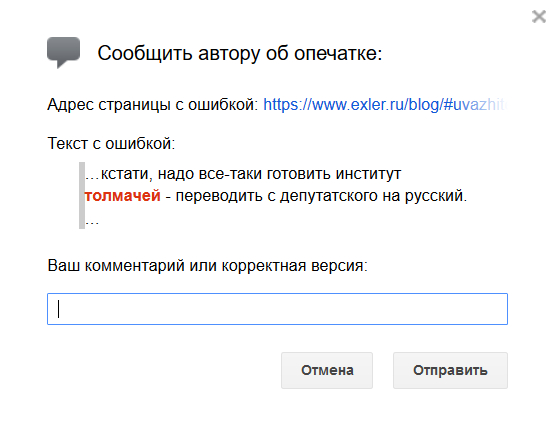The image size is (555, 421).
Task: Click the dialog title Сообщить автору об опечатке
Action: (240, 53)
